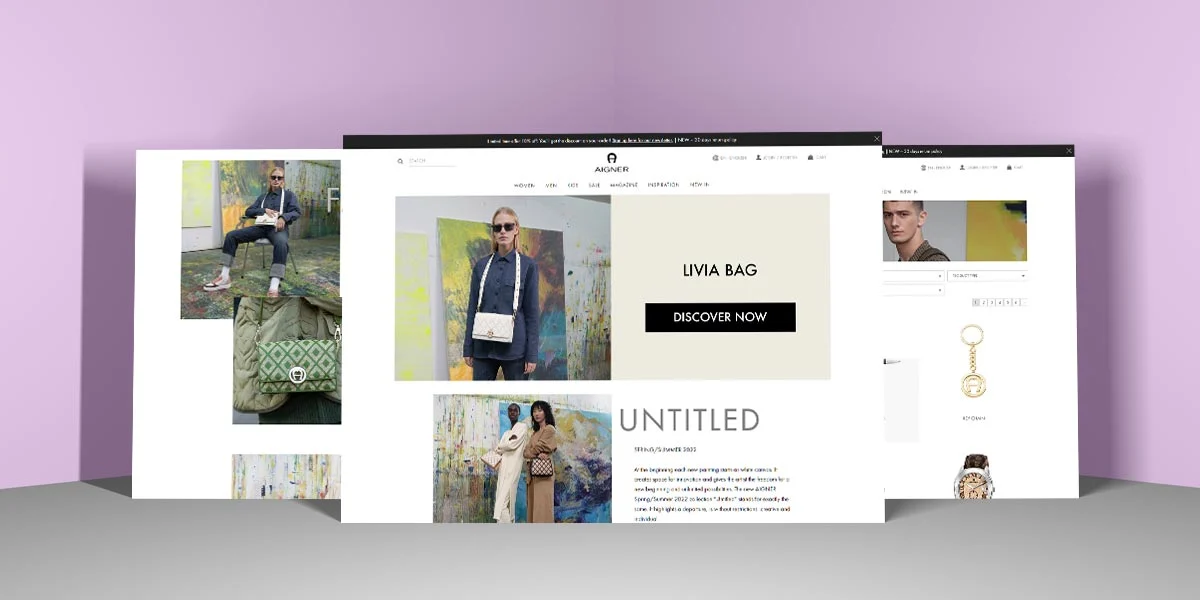The width and height of the screenshot is (1200, 600).
Task: Click the newsletter sign-up link in the banner
Action: [641, 140]
